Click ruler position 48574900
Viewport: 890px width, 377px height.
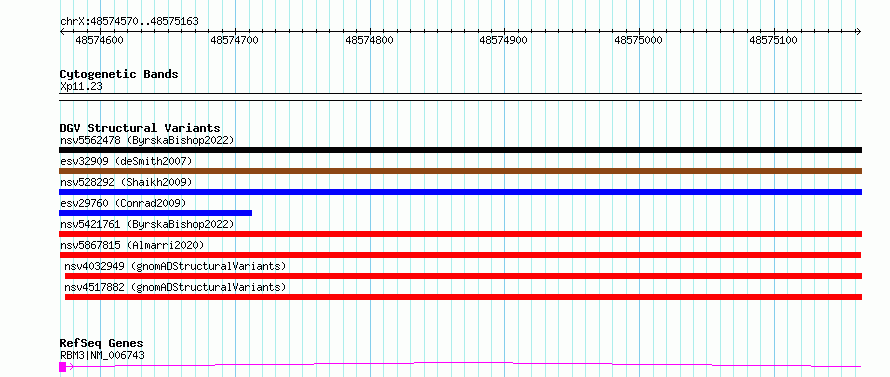pyautogui.click(x=503, y=40)
